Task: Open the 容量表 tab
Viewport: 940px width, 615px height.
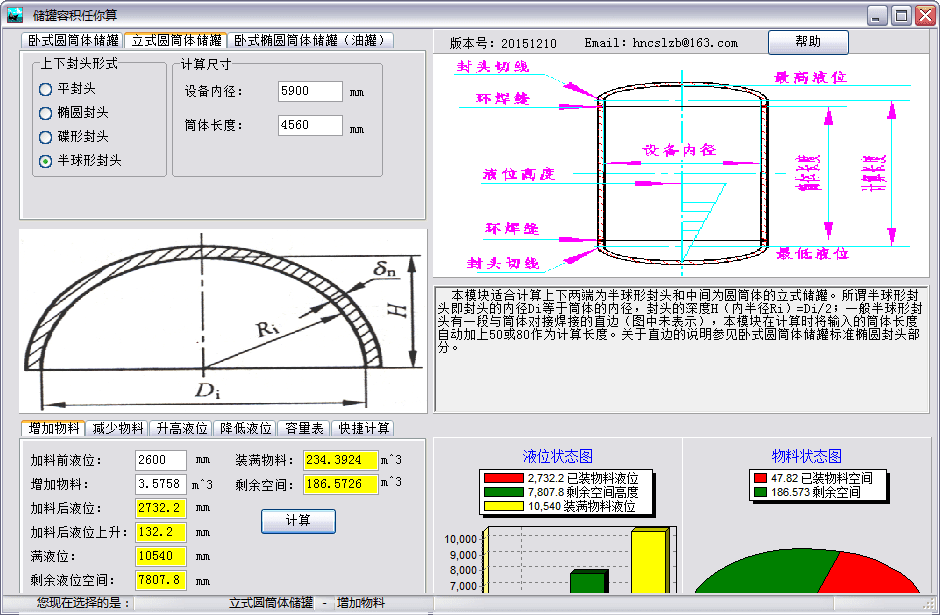Action: pos(304,428)
